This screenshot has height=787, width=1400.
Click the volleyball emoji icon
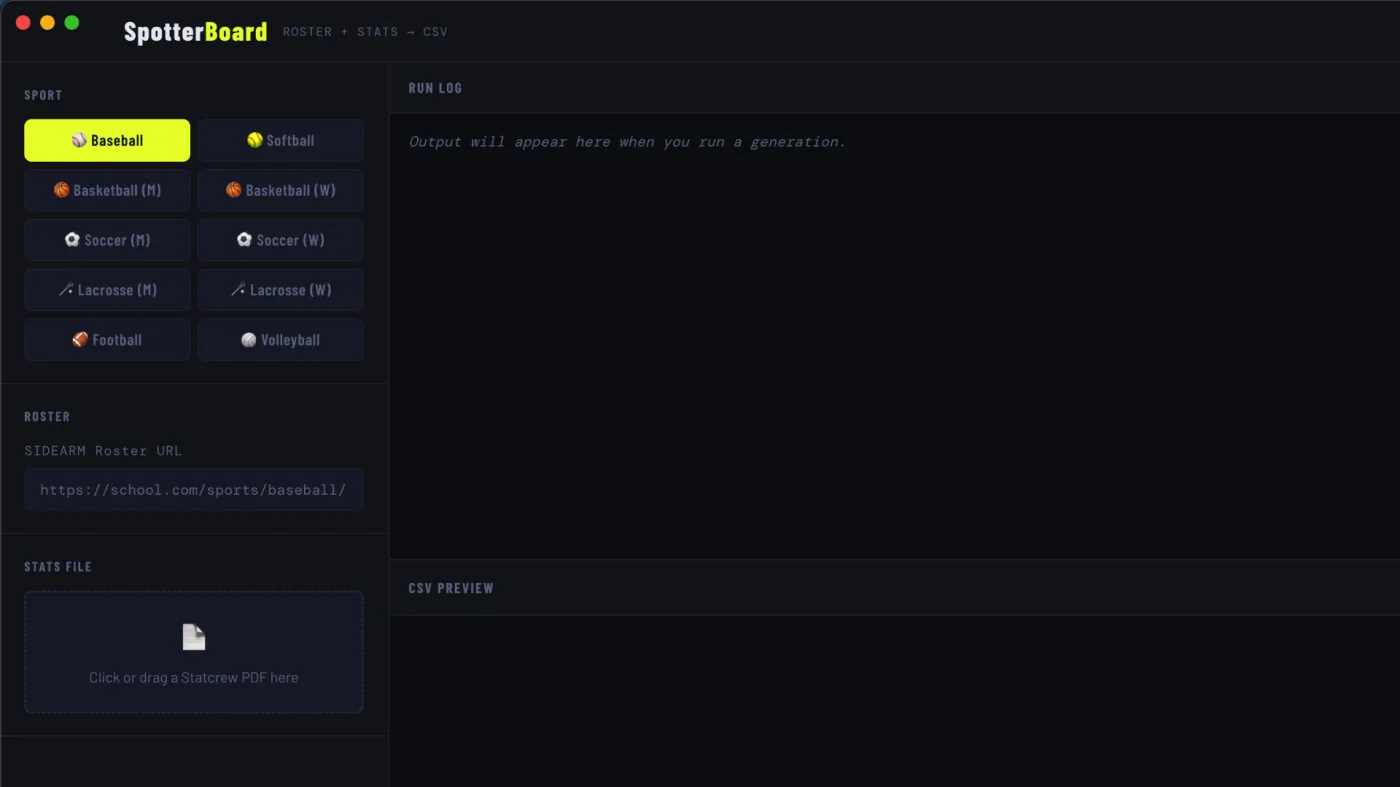(249, 340)
